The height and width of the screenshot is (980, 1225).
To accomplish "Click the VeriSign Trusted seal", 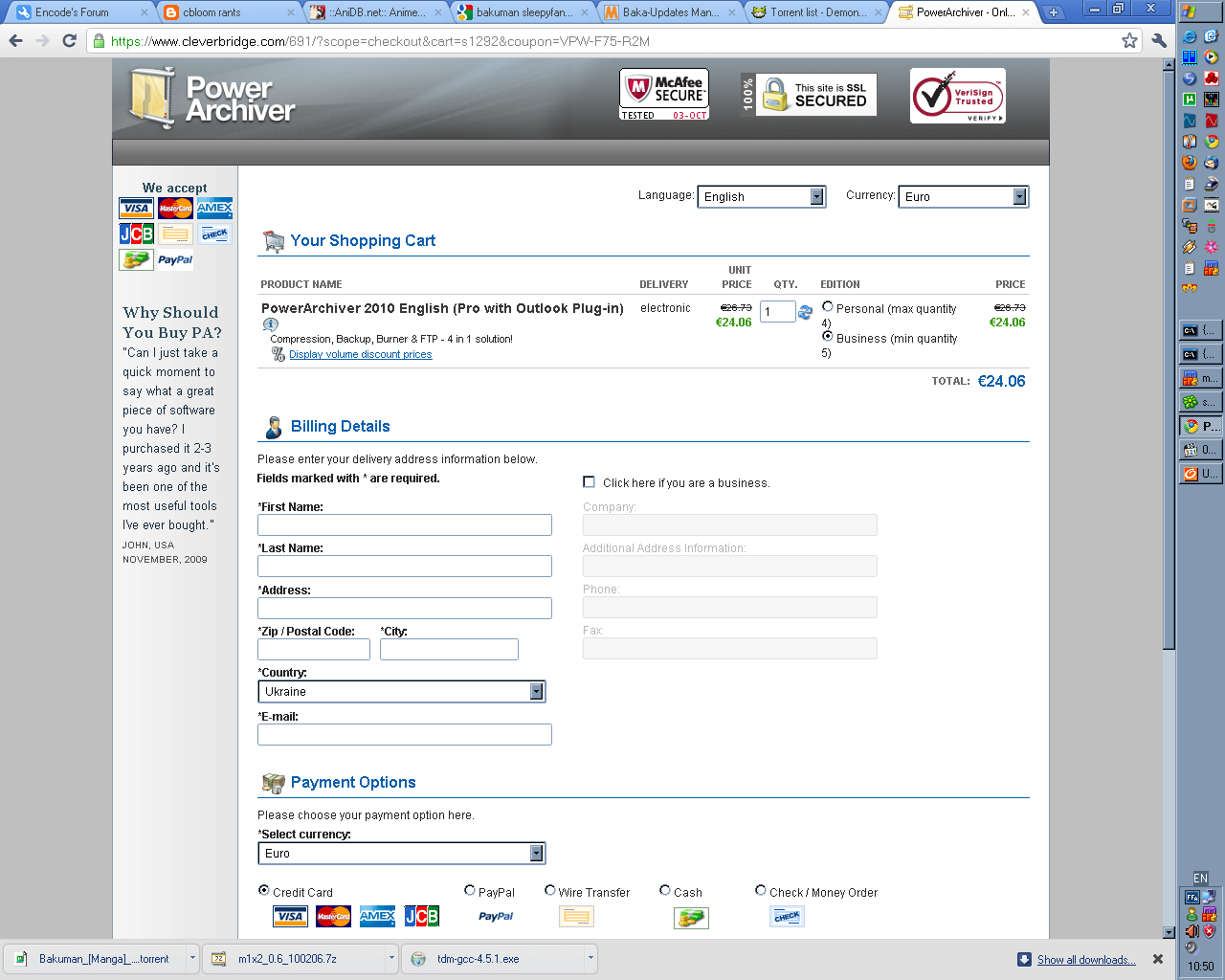I will (957, 96).
